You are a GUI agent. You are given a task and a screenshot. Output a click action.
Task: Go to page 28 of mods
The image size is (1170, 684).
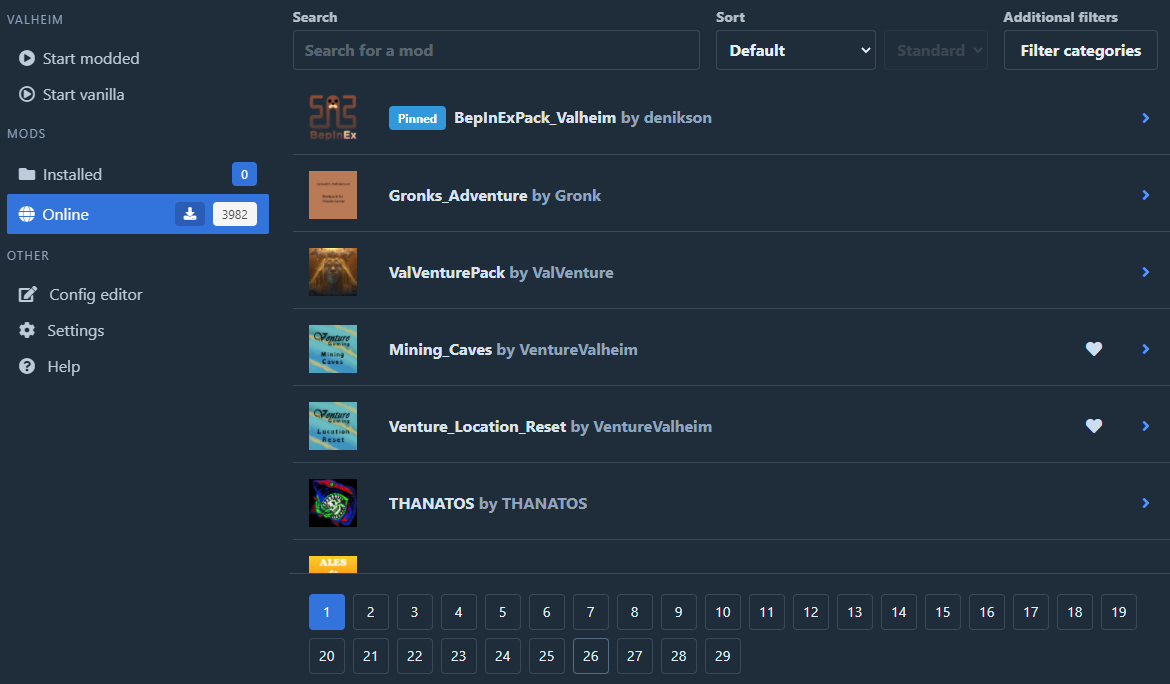(679, 656)
